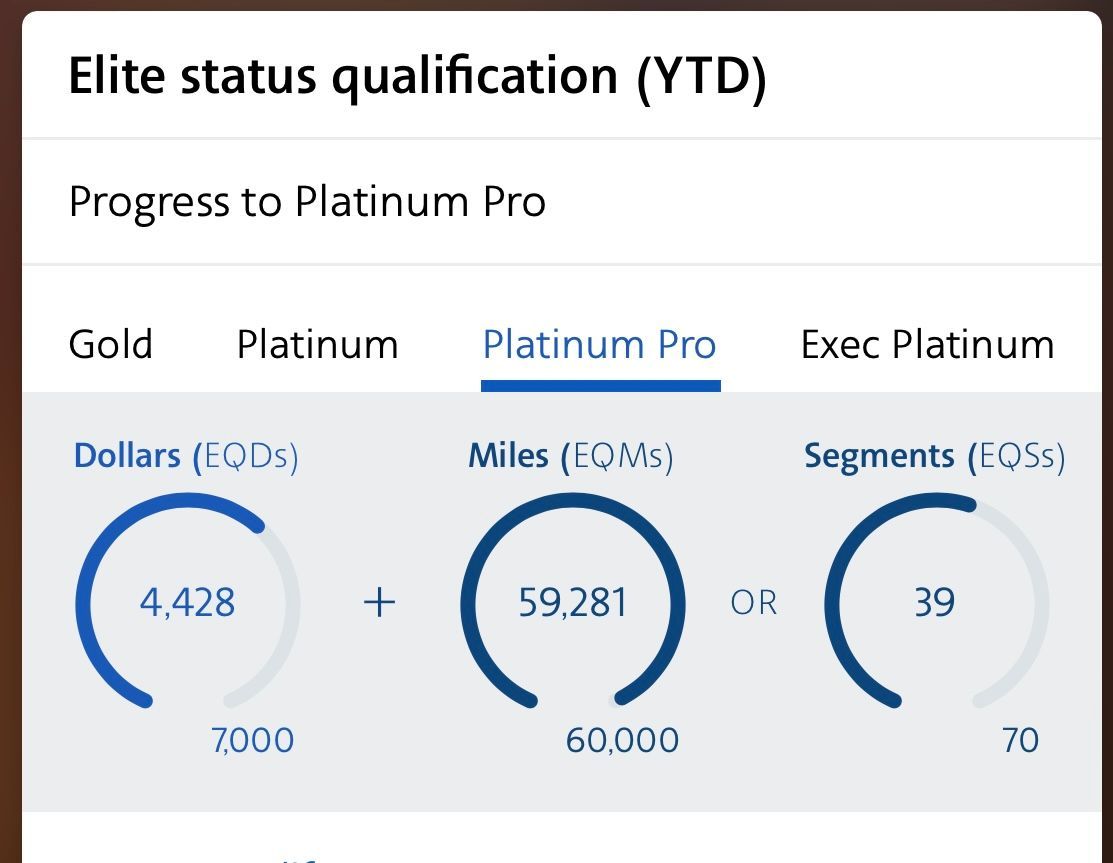Select the Platinum tab
This screenshot has width=1113, height=863.
(317, 345)
